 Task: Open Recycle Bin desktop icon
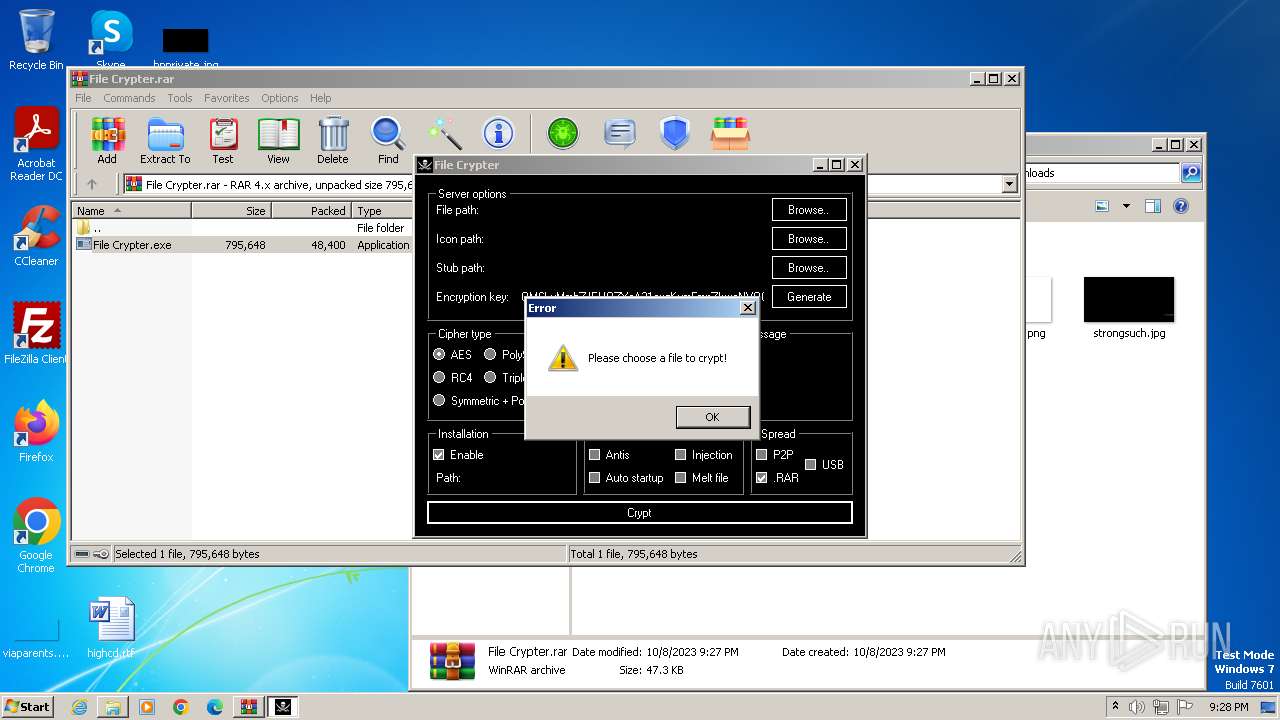pos(36,40)
